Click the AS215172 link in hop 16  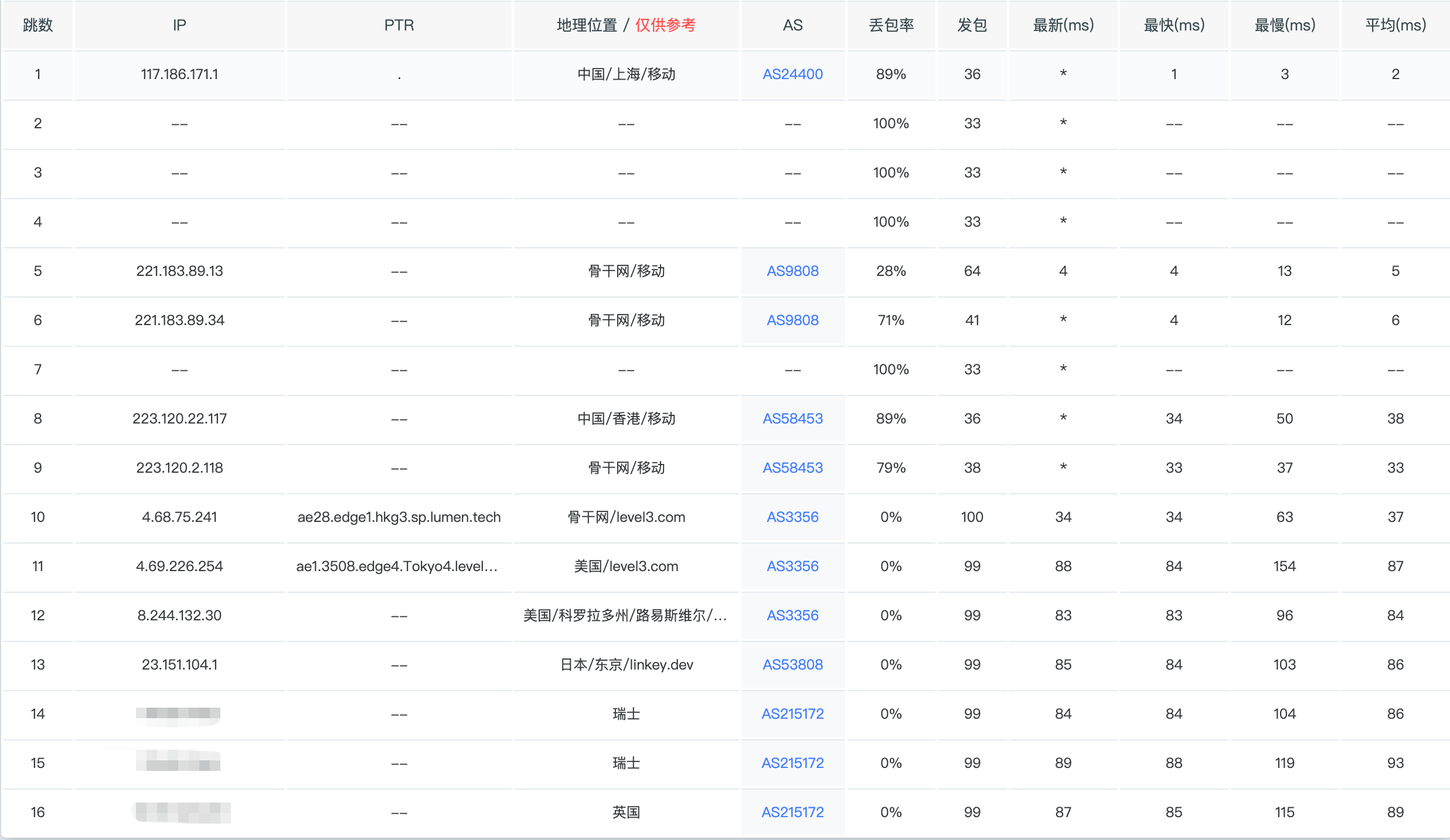[x=792, y=812]
